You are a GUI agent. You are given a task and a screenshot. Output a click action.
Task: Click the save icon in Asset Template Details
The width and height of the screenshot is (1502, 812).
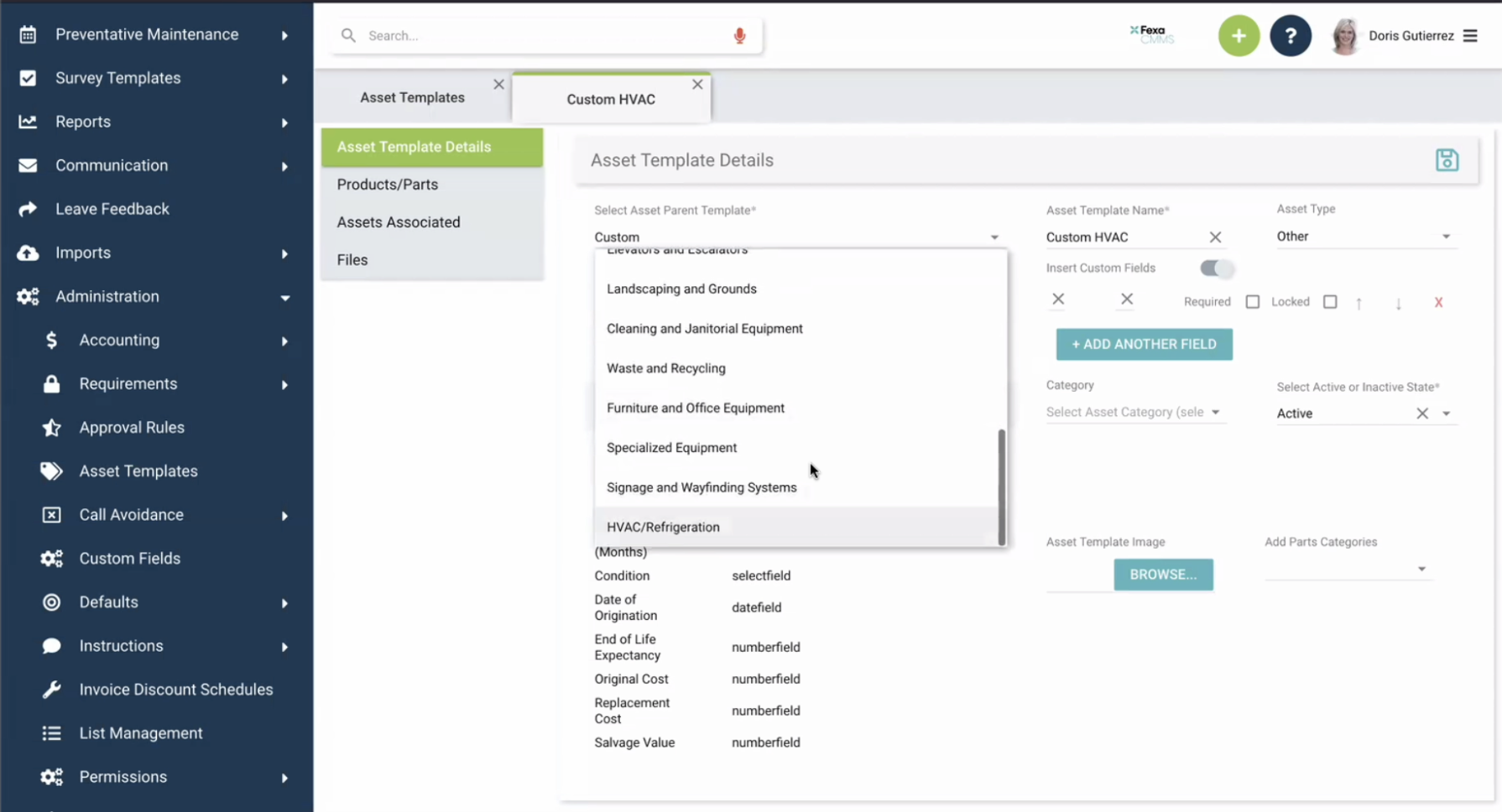(1446, 160)
